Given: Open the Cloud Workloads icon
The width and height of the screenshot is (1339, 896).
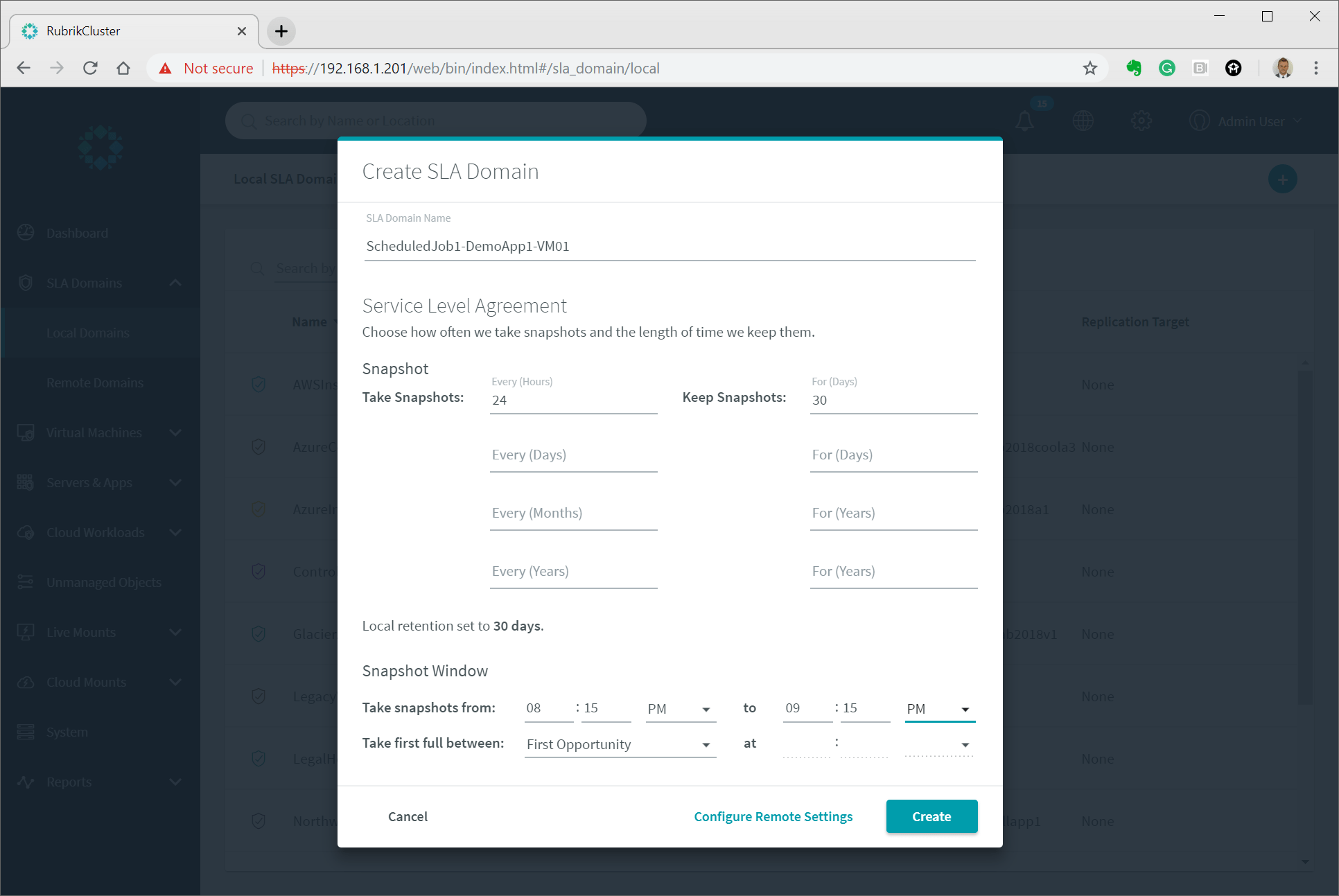Looking at the screenshot, I should 26,532.
